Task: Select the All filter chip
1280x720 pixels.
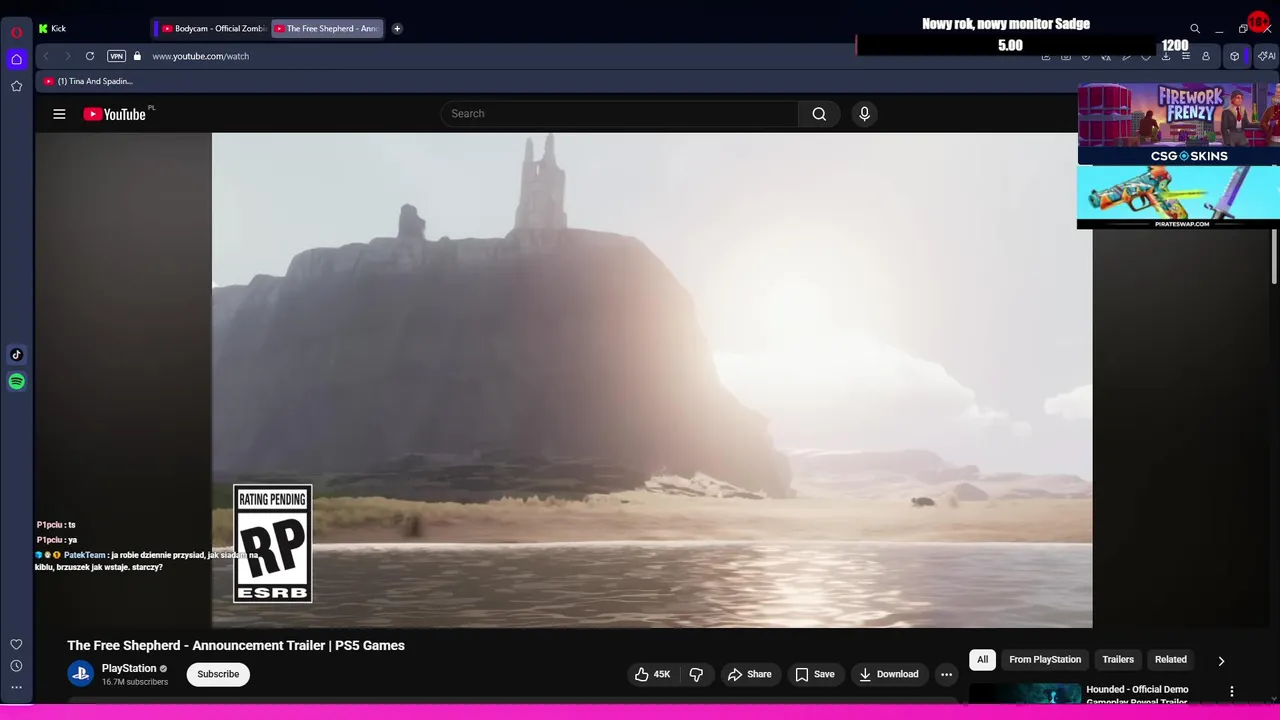Action: tap(982, 660)
